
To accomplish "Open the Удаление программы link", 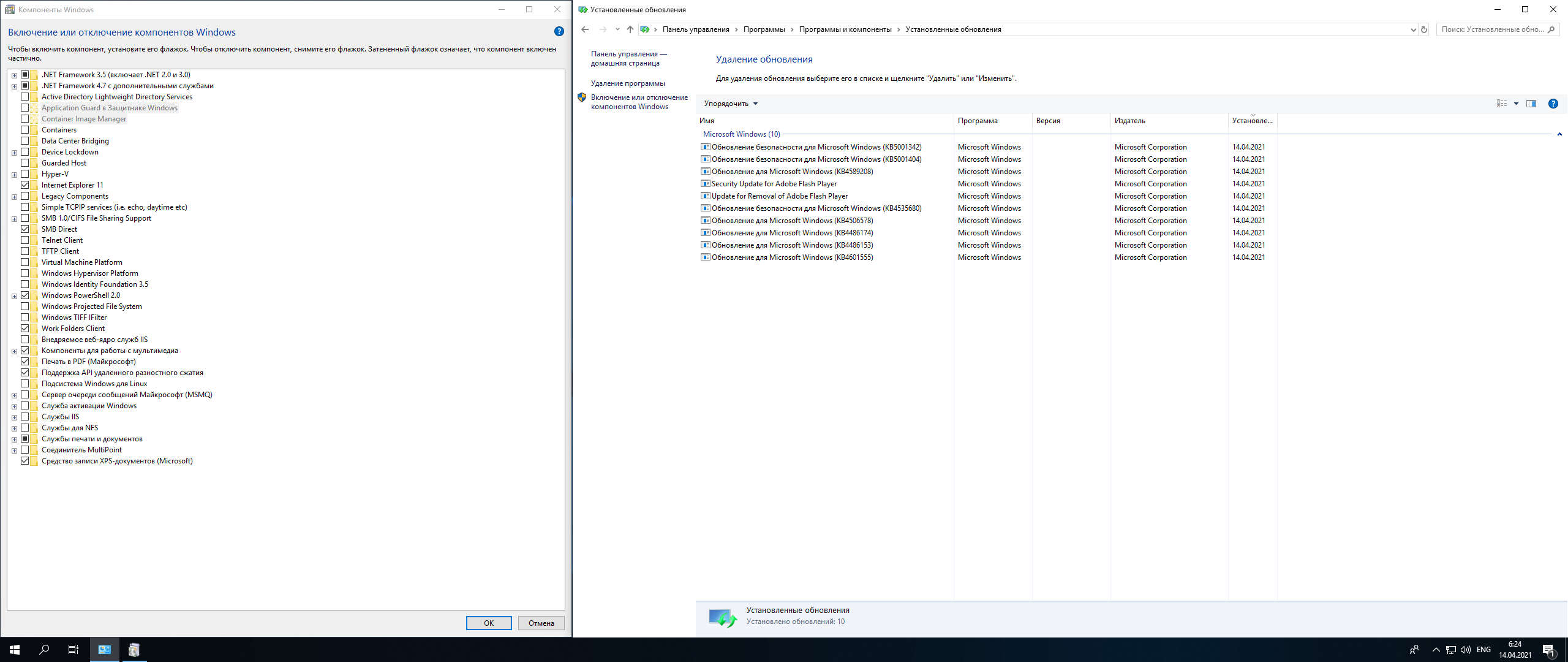I will [628, 83].
